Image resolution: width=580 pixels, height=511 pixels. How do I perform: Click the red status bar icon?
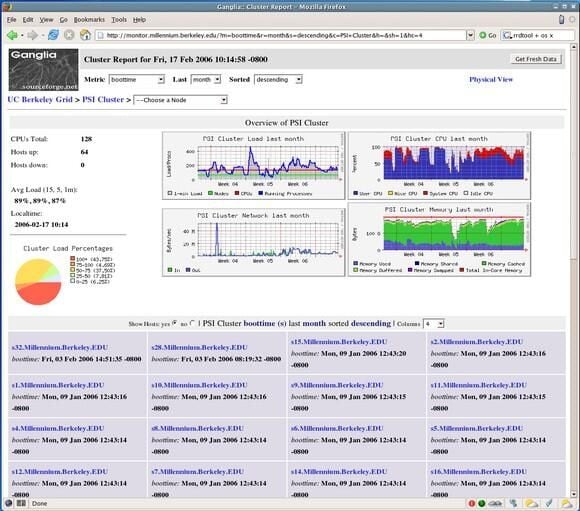click(x=472, y=503)
